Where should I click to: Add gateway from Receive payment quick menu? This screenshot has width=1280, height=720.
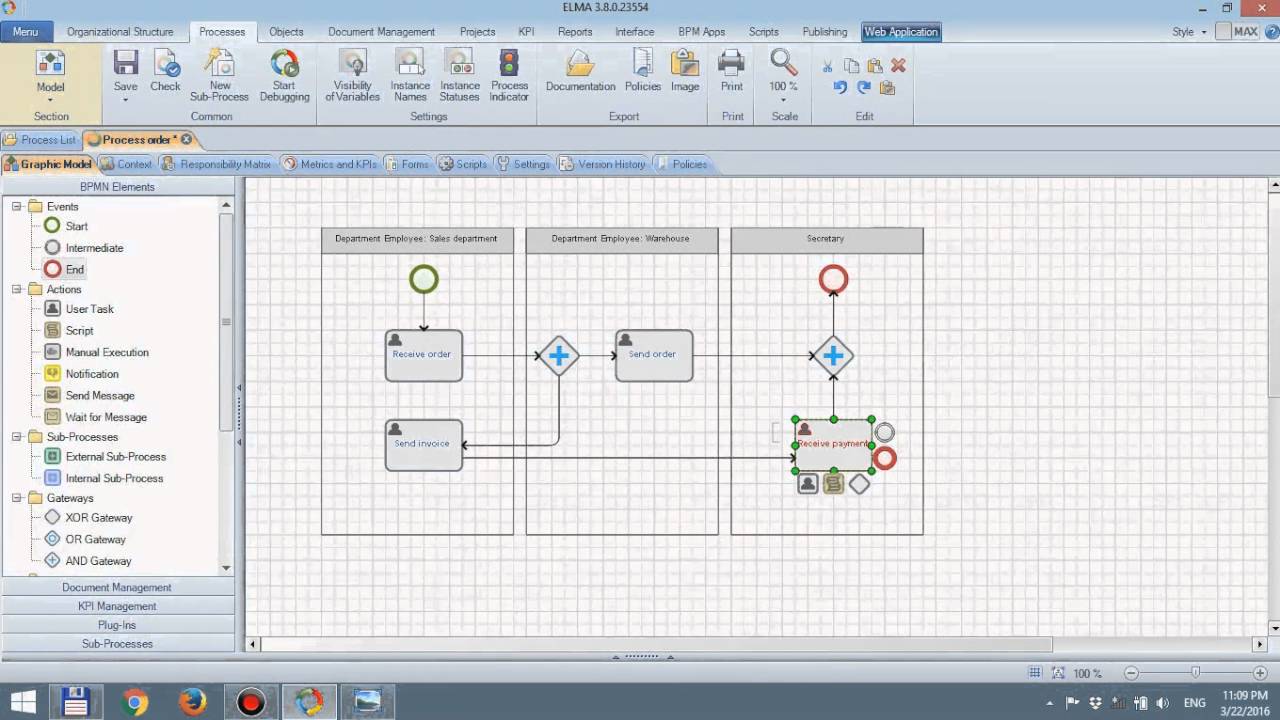(859, 484)
